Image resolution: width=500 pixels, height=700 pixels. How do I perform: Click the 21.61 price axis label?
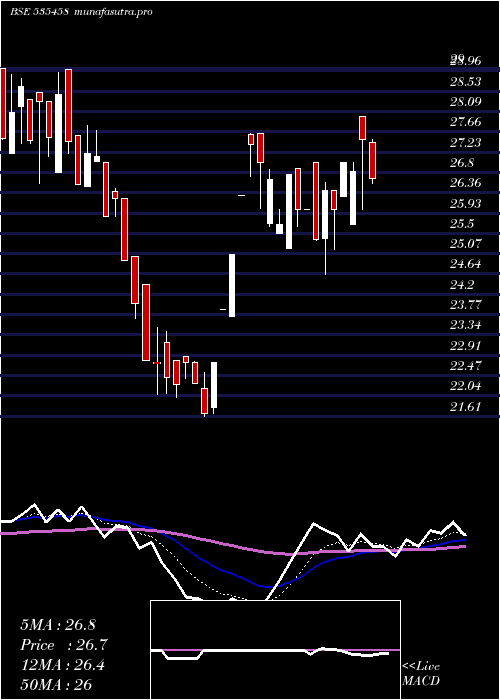466,407
